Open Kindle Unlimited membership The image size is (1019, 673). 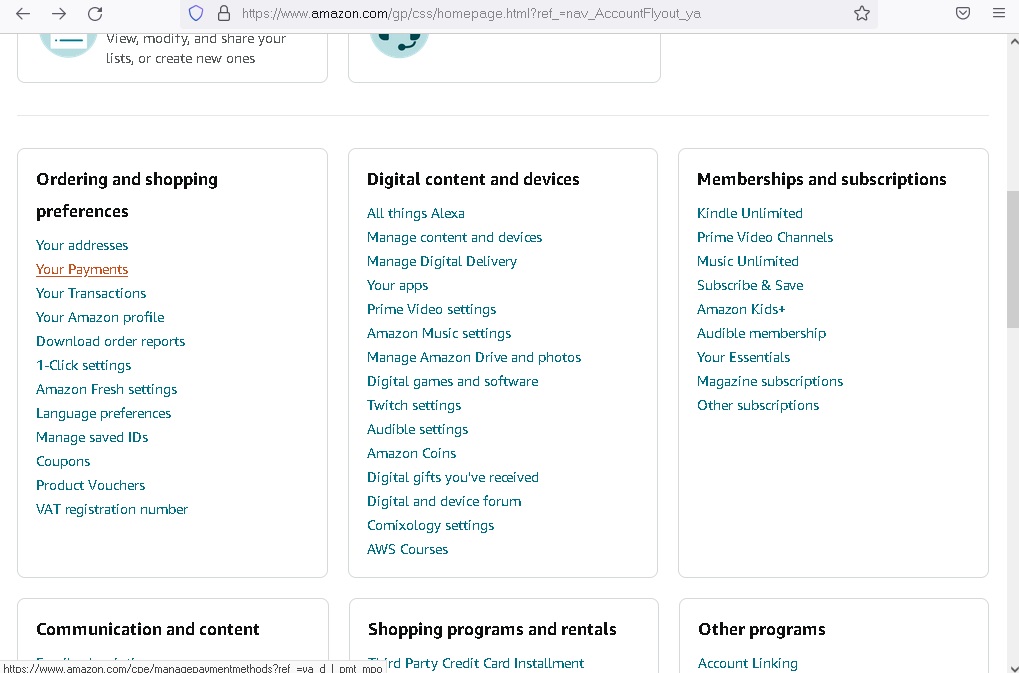coord(750,214)
